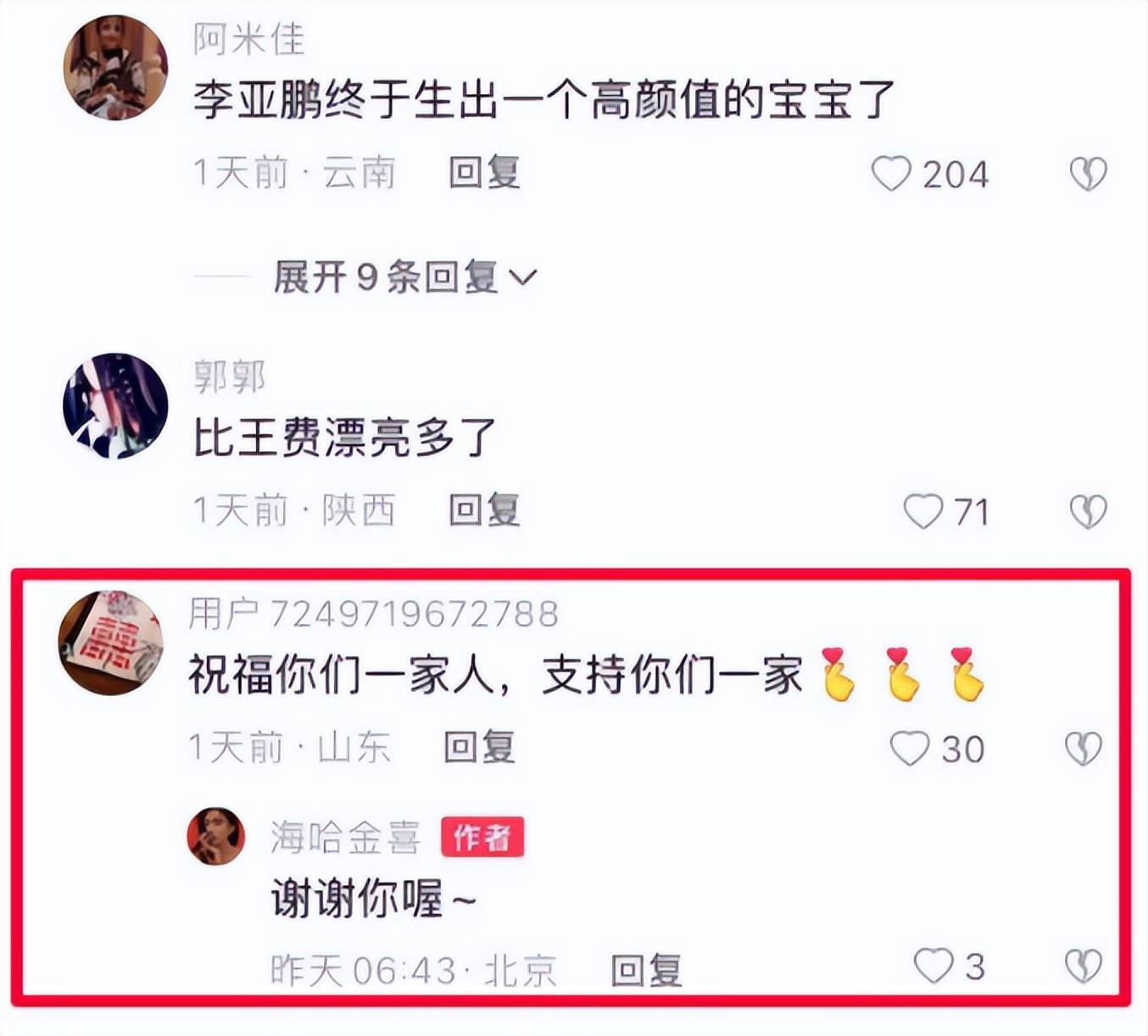Like 郭郭's comment showing 71 likes
1148x1036 pixels.
923,511
